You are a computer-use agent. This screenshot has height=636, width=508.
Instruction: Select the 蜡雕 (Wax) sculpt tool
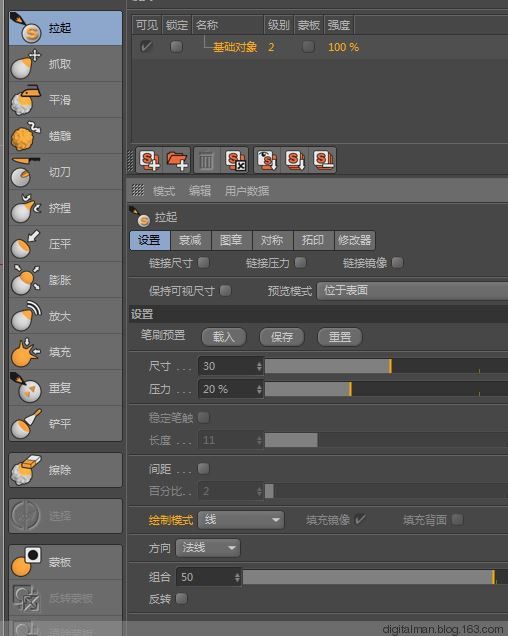pos(65,136)
